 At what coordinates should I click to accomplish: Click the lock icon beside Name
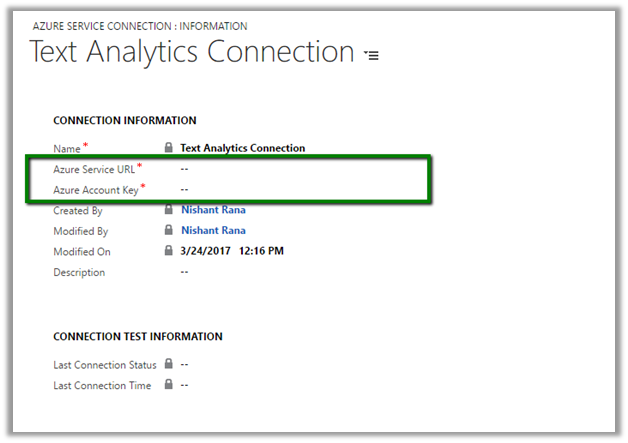(x=169, y=148)
